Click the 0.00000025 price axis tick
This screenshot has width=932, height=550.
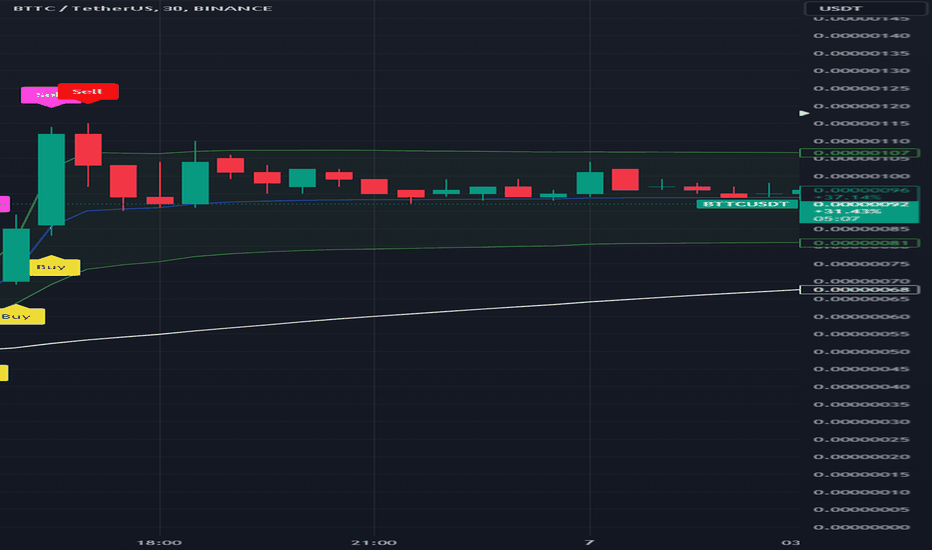[861, 439]
